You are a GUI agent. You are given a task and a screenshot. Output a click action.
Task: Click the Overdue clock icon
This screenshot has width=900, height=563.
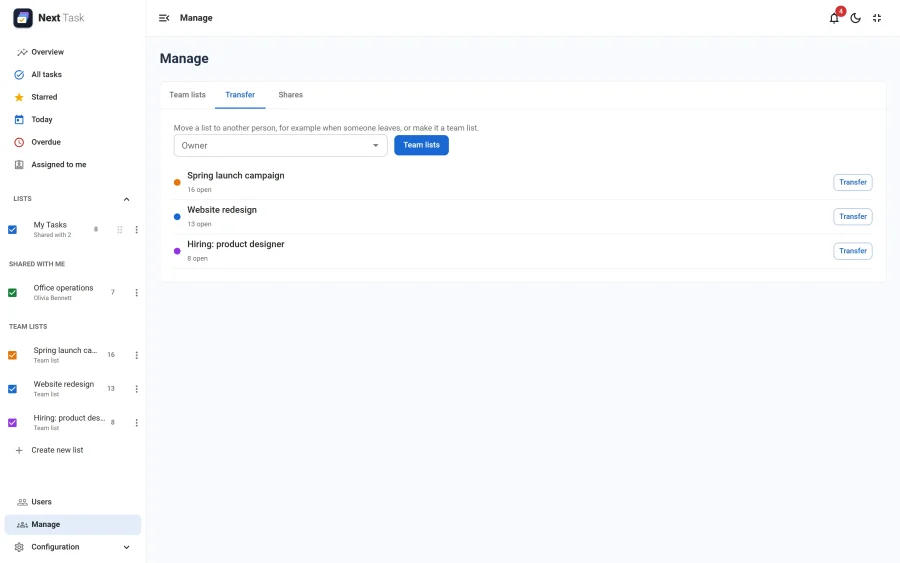pos(19,142)
